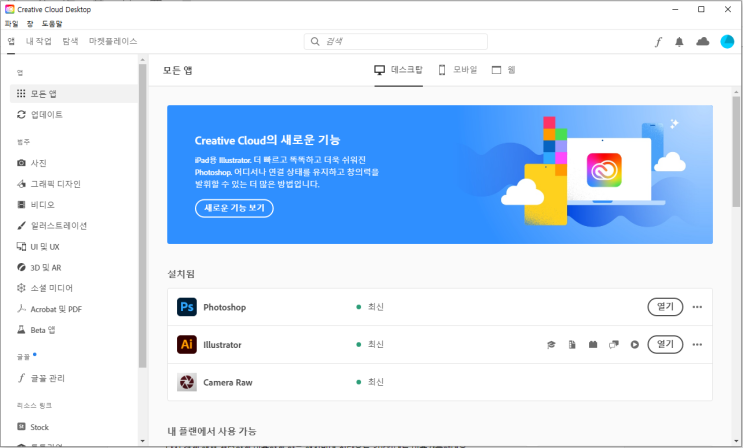Open more options for Photoshop
Screen dimensions: 743x448
[x=697, y=307]
